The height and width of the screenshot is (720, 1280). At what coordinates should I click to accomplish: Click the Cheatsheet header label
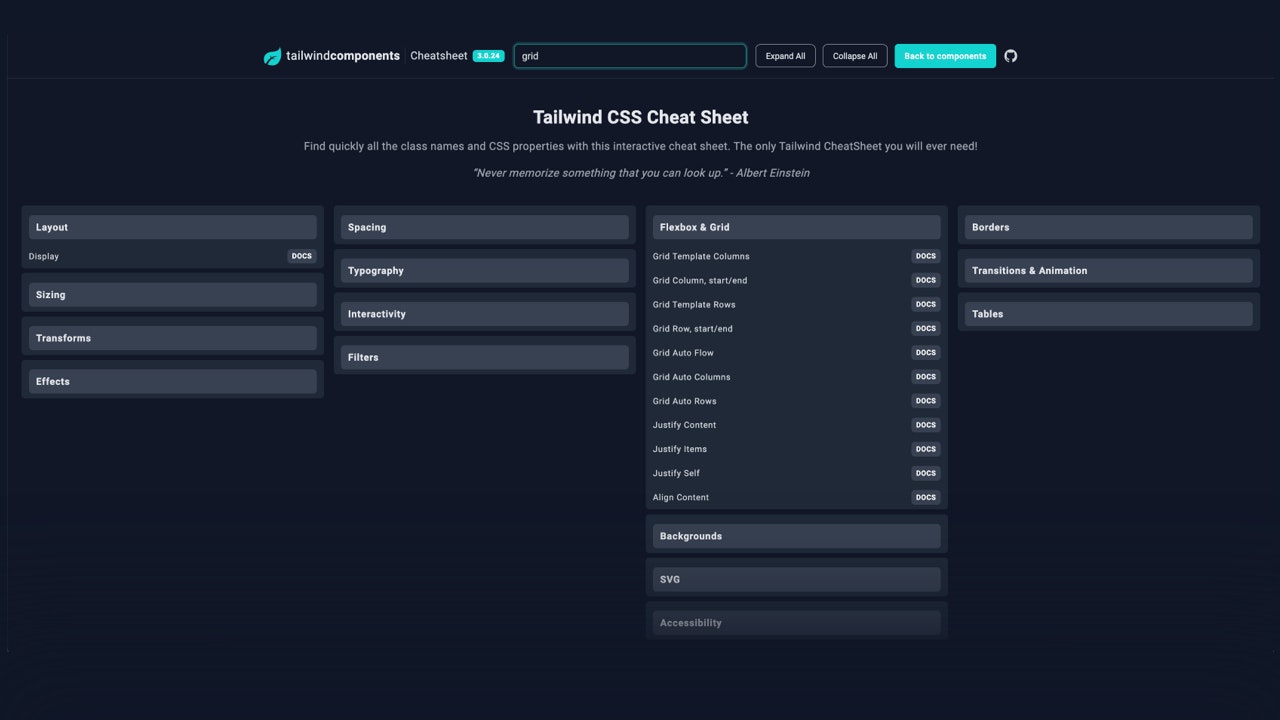point(439,56)
